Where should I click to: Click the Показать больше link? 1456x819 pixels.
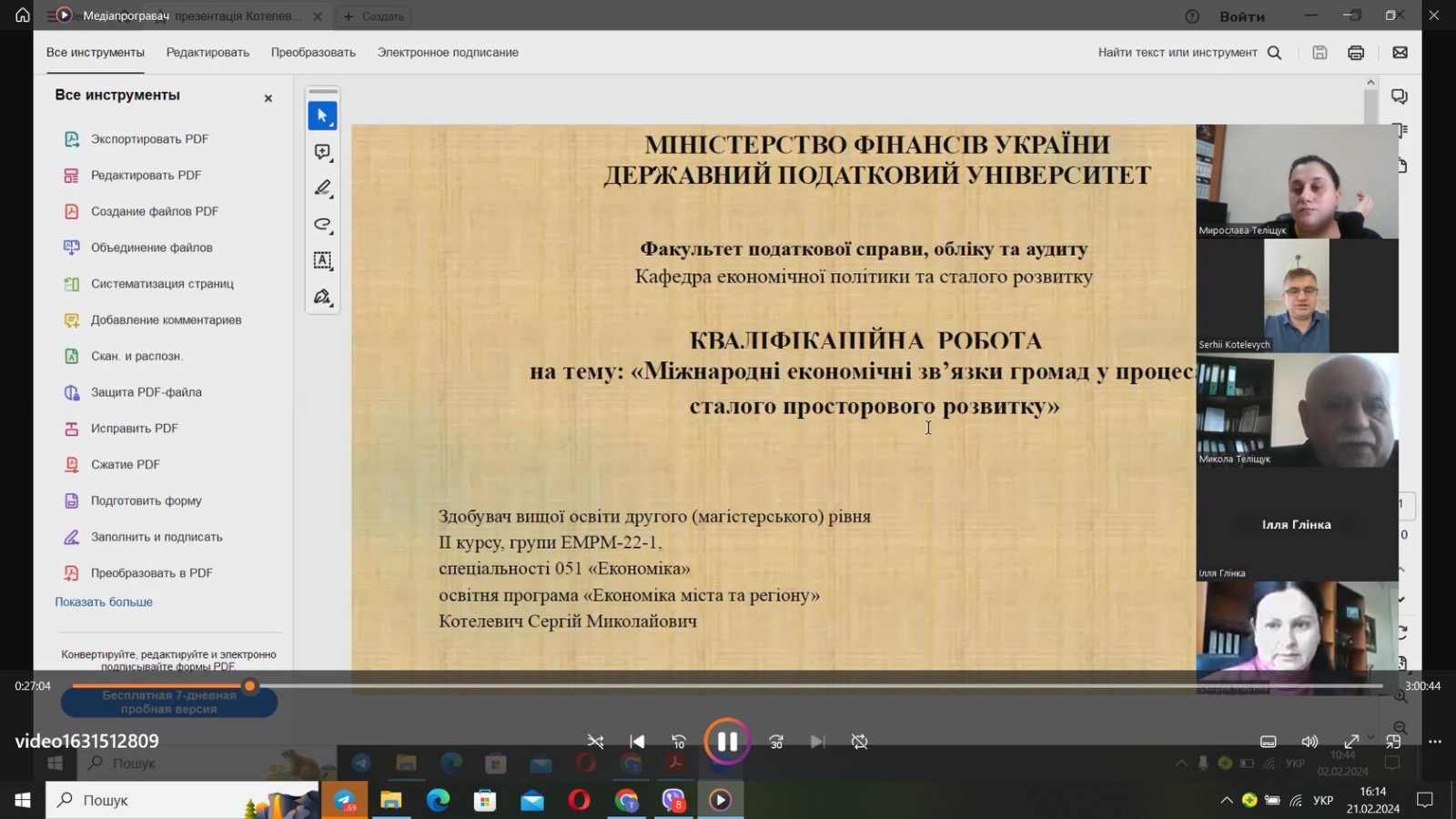104,602
